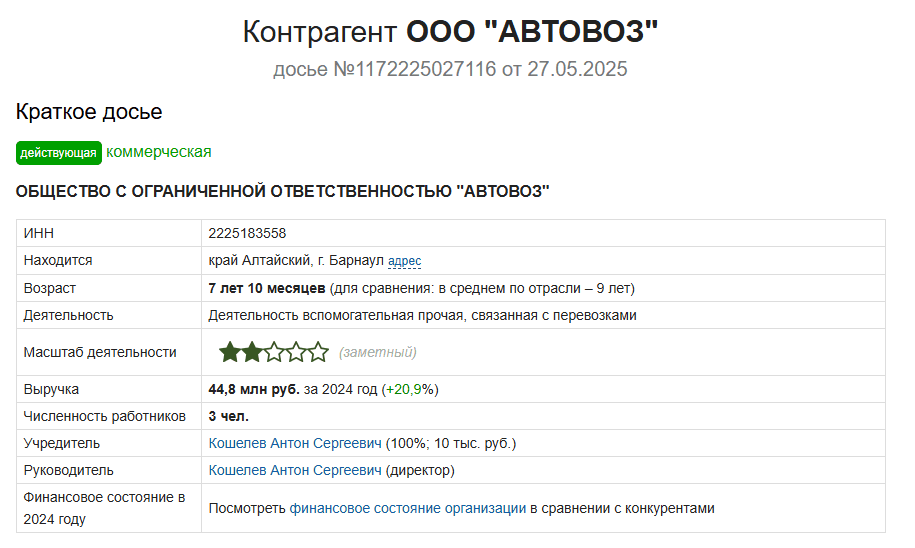Click the second filled rating star
The width and height of the screenshot is (915, 548).
pyautogui.click(x=252, y=352)
